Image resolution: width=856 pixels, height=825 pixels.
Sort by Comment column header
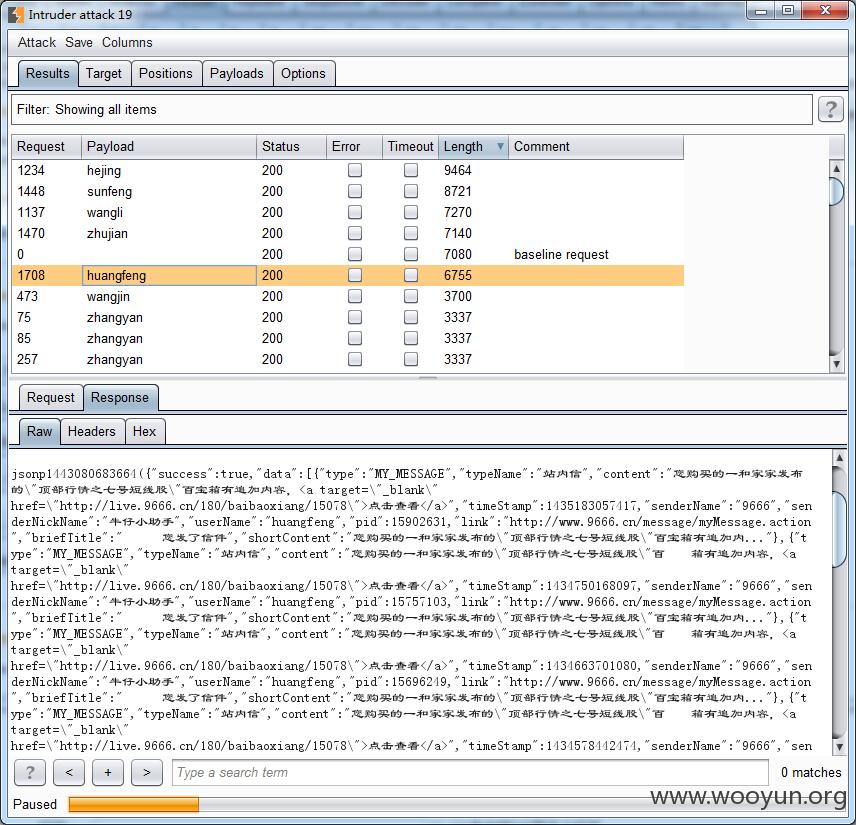click(596, 146)
